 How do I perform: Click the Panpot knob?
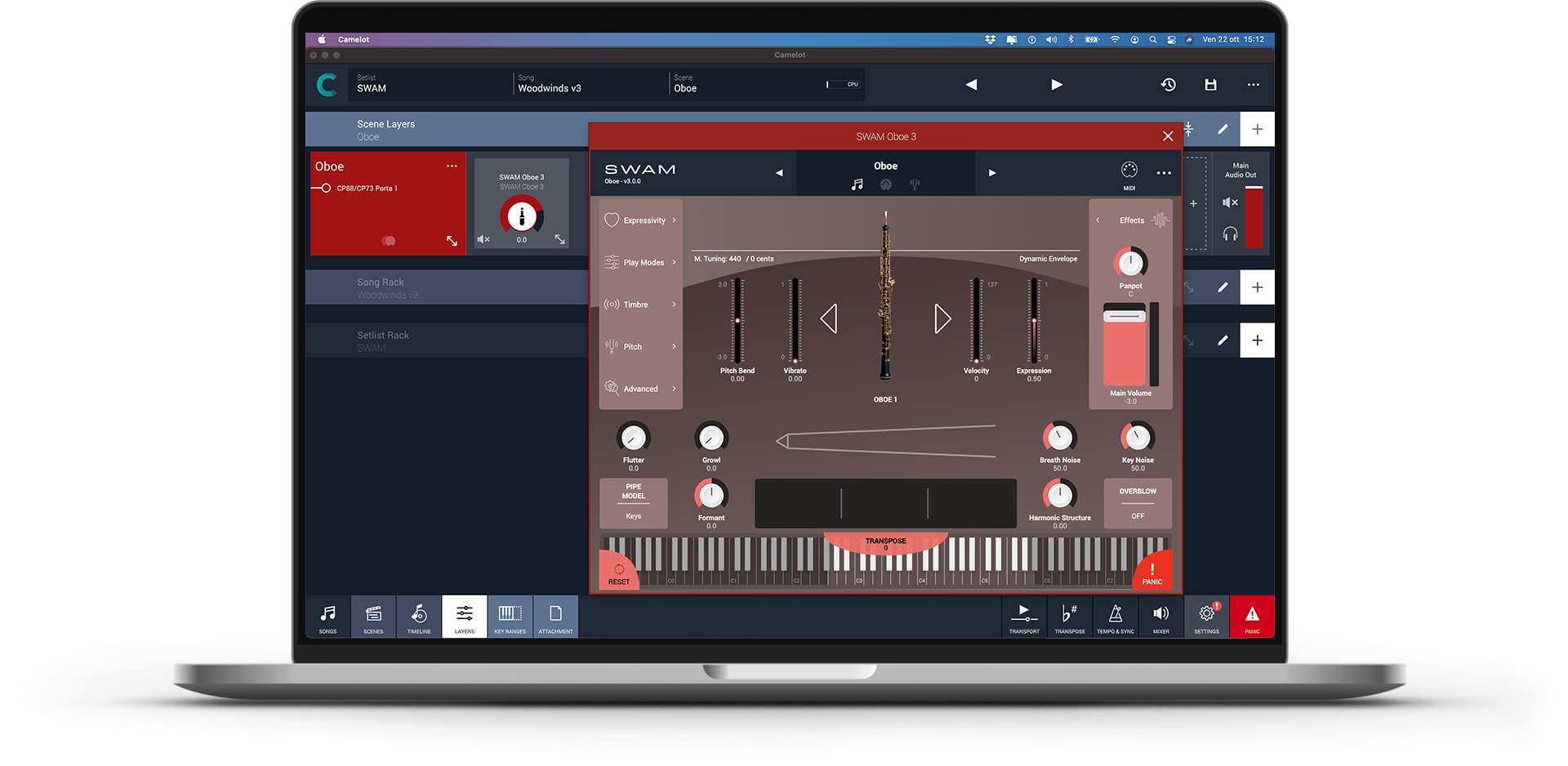click(1131, 263)
